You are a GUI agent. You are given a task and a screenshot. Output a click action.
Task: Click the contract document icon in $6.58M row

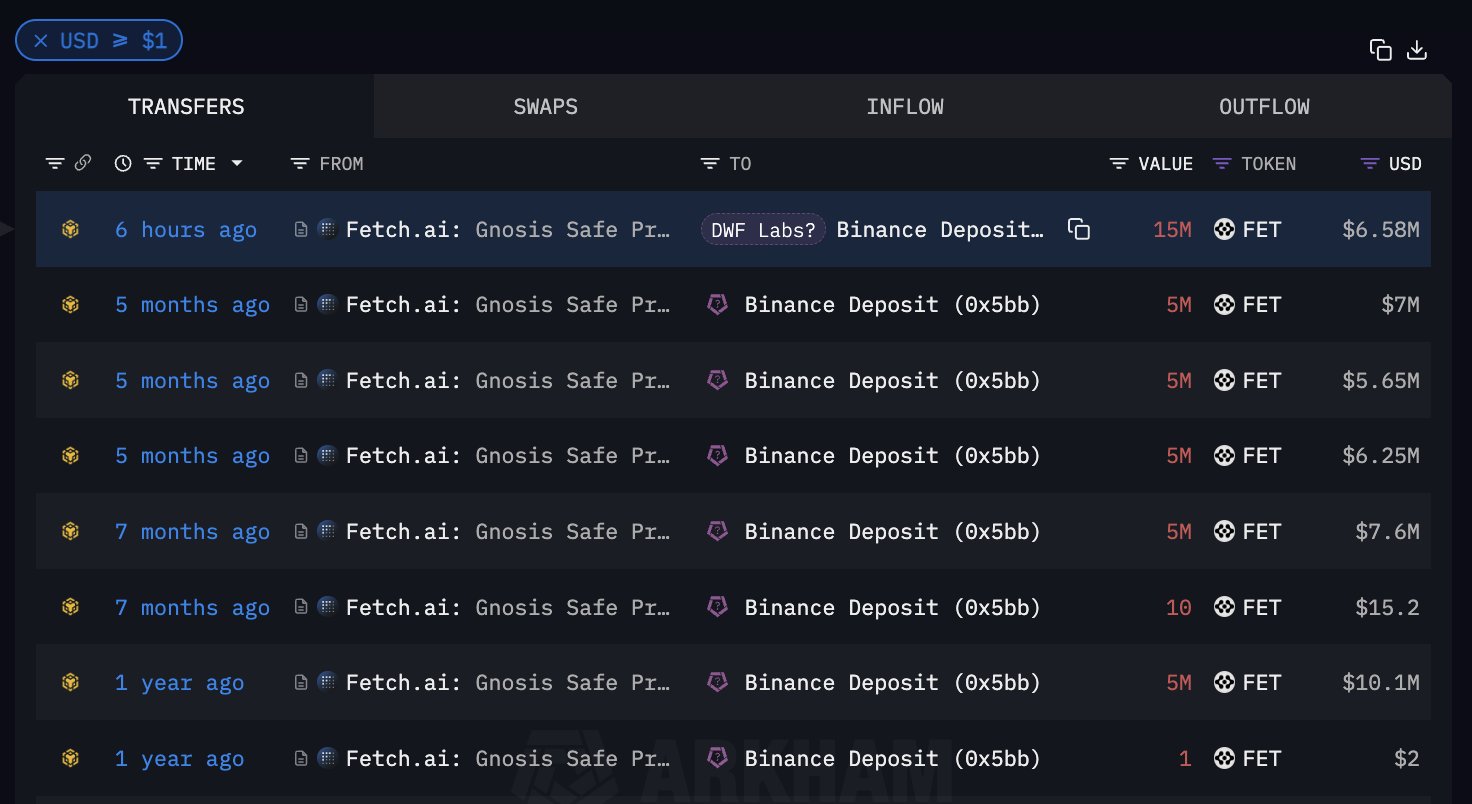coord(300,229)
